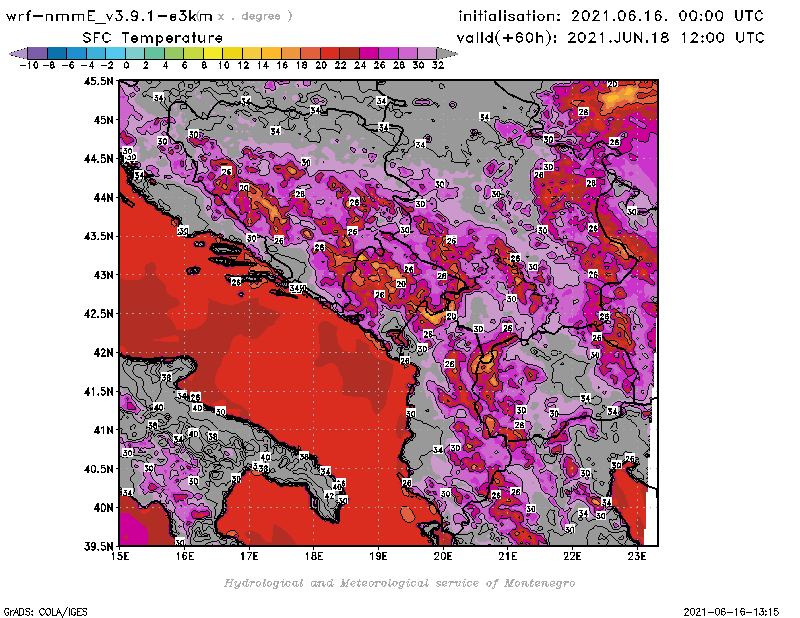Screen dimensions: 800x618
Task: Click the 40N latitude axis label
Action: click(x=103, y=508)
